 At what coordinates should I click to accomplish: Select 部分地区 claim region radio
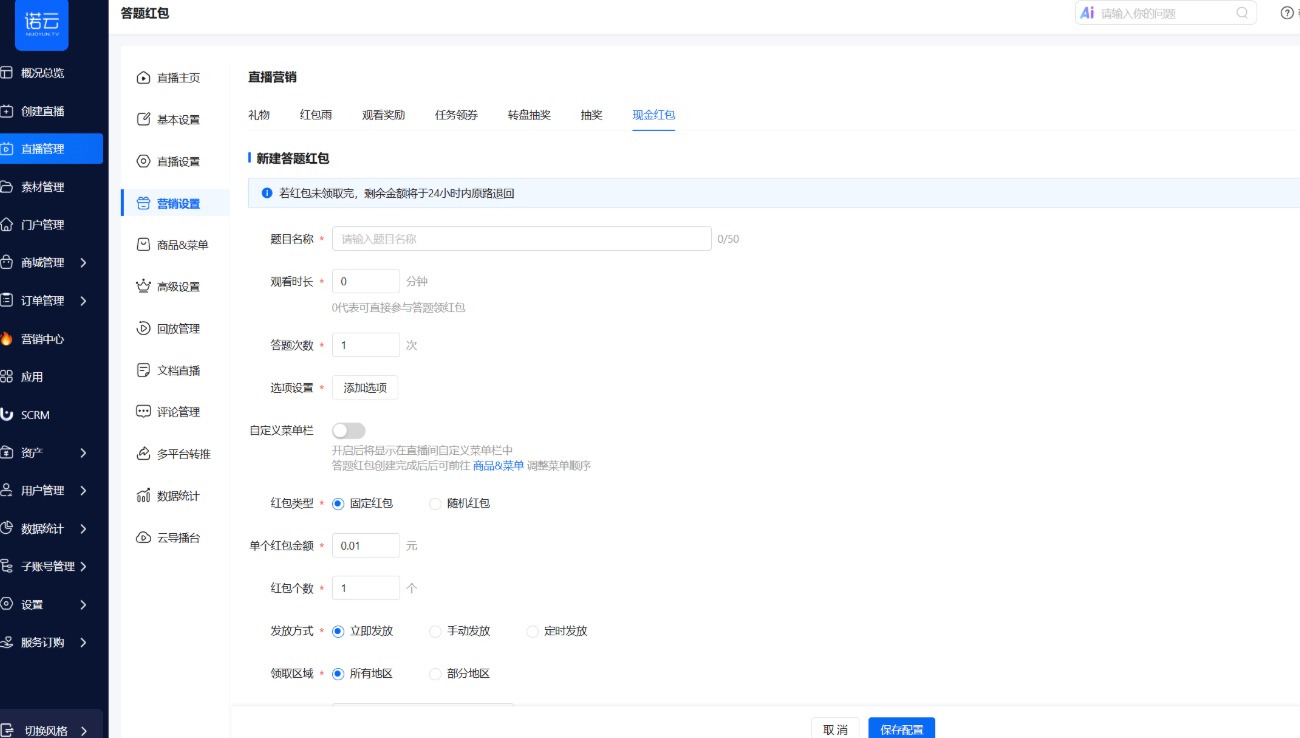(x=435, y=674)
